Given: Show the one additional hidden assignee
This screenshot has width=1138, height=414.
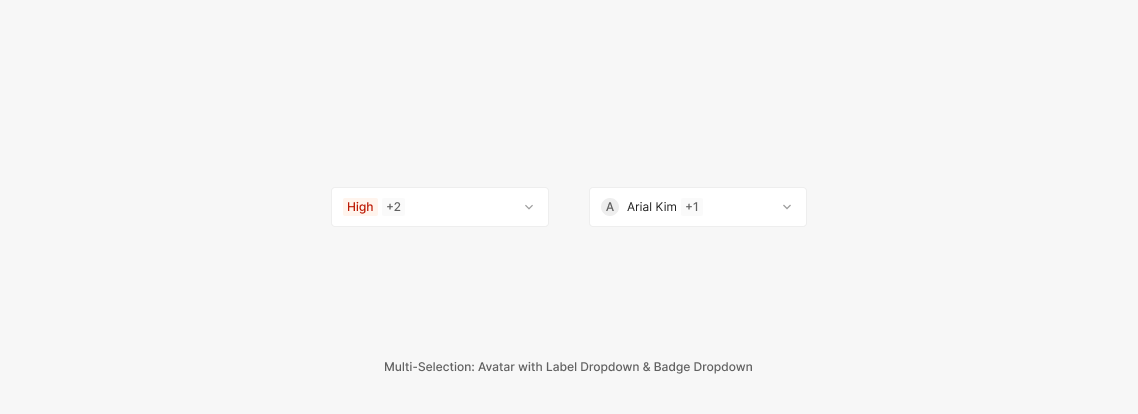Looking at the screenshot, I should click(692, 207).
